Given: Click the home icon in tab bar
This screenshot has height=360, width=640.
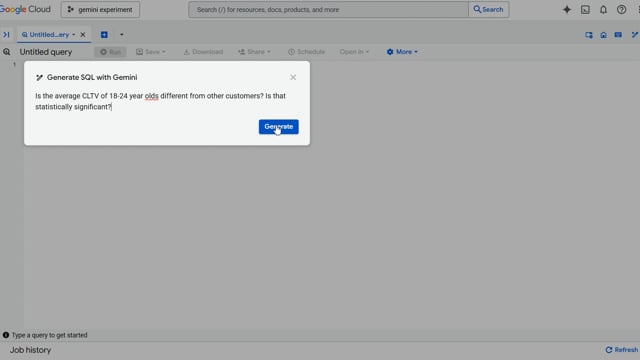Looking at the screenshot, I should click(x=603, y=35).
